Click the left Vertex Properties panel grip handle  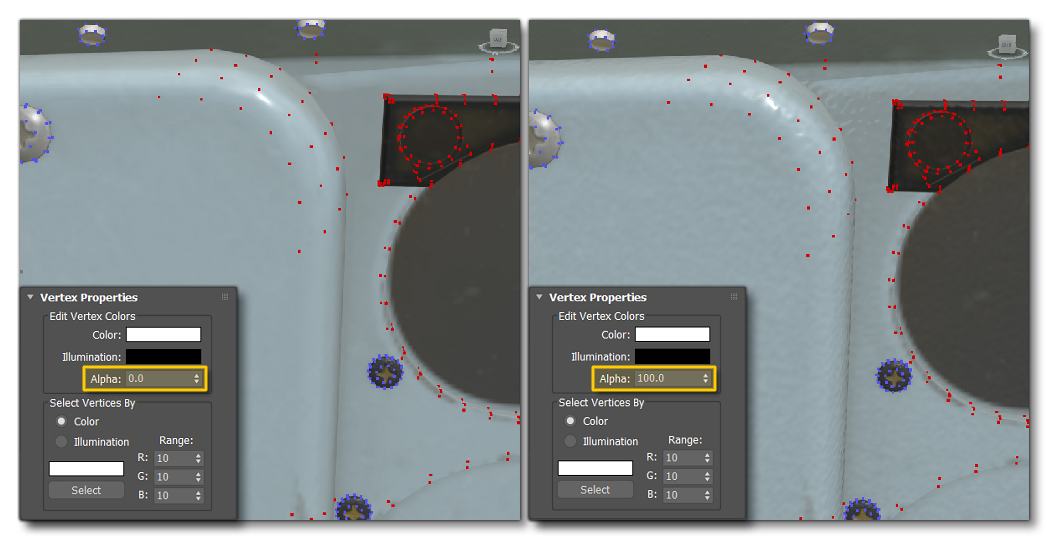(225, 298)
